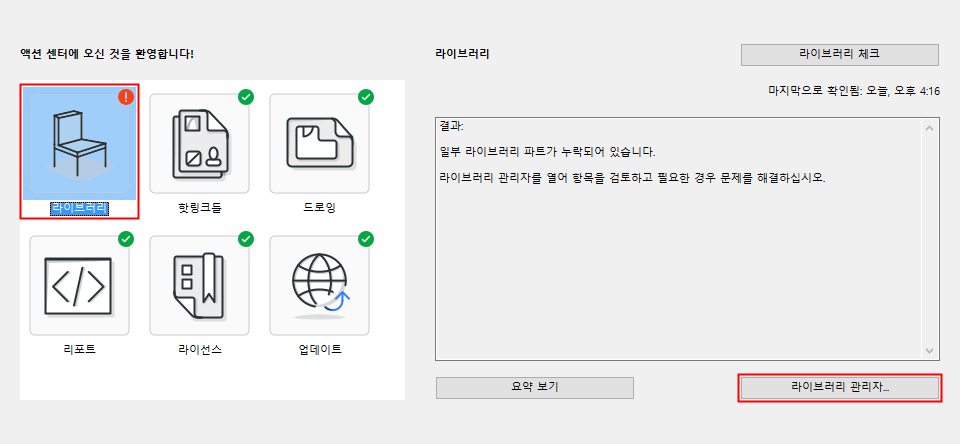The image size is (960, 444).
Task: Select the 드로잉 category icon
Action: pyautogui.click(x=320, y=145)
